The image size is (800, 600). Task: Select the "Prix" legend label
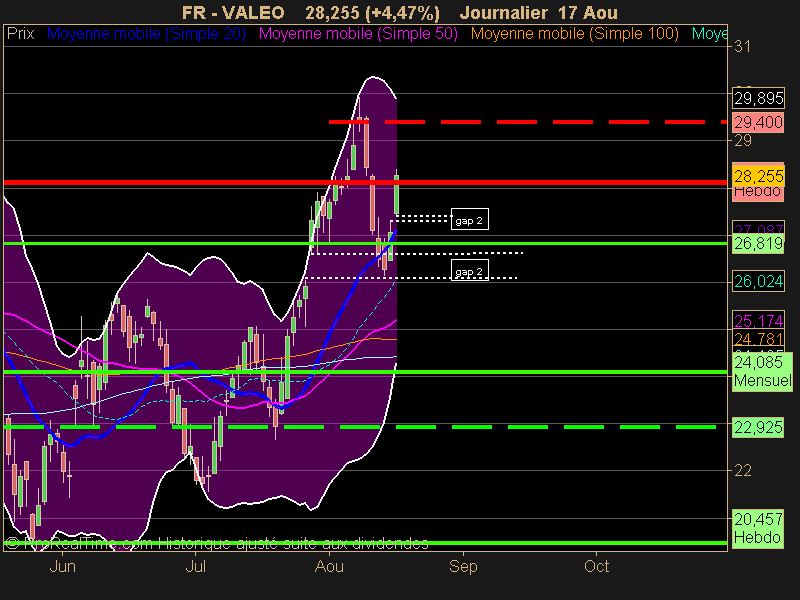[x=20, y=34]
